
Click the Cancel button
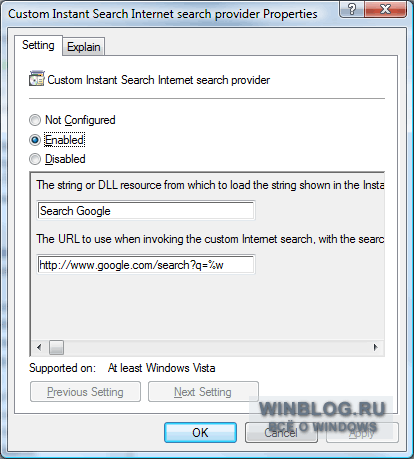point(281,432)
